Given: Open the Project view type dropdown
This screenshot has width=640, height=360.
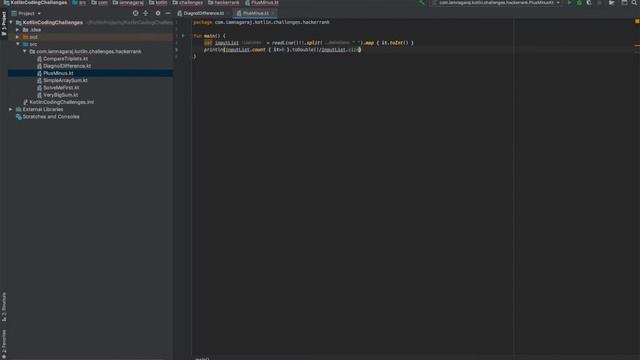Looking at the screenshot, I should [x=27, y=13].
